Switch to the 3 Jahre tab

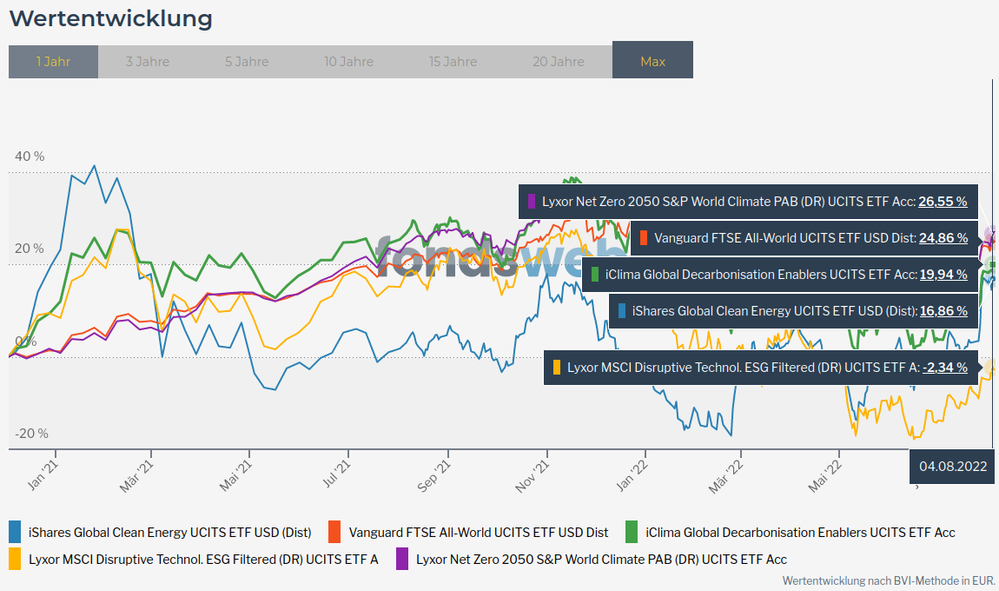(x=147, y=61)
